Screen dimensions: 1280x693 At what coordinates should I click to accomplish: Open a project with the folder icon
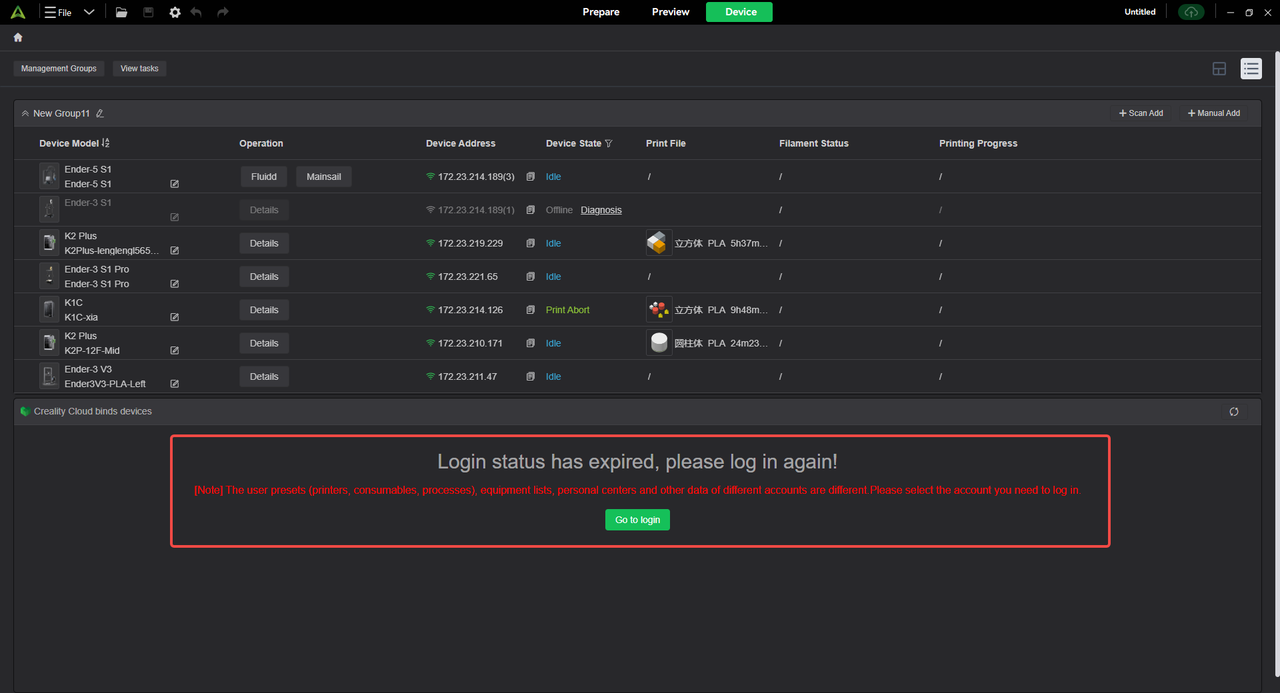click(x=121, y=12)
